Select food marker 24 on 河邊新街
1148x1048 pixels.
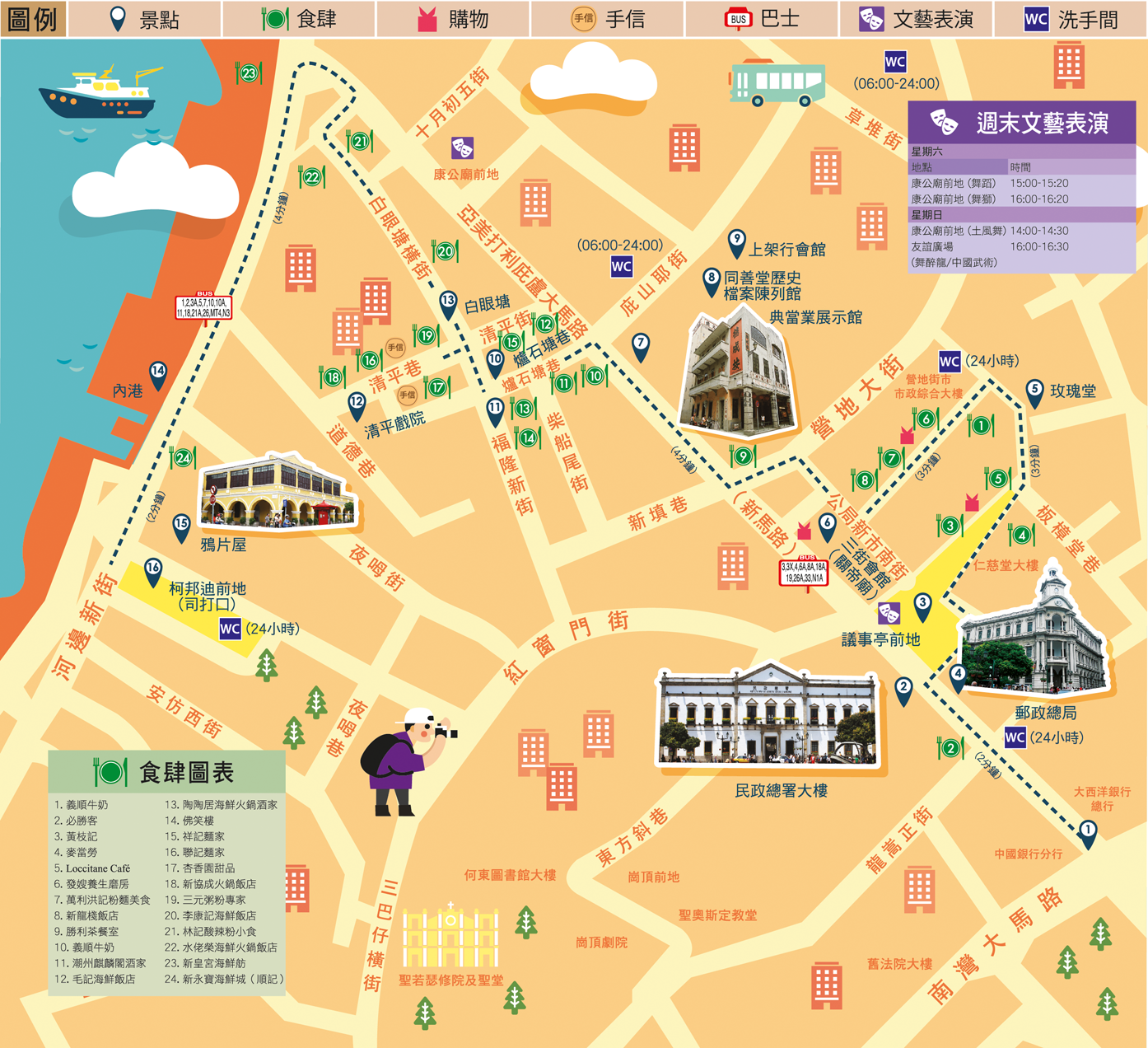(x=183, y=458)
